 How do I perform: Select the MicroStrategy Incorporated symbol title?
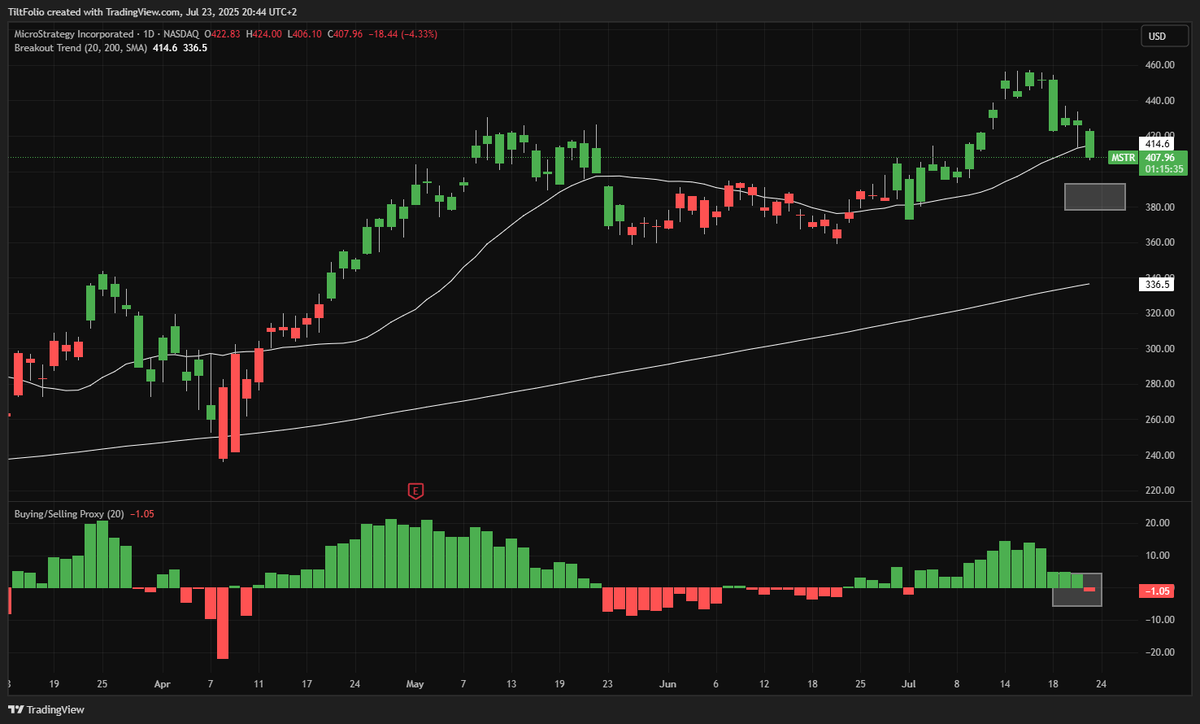(76, 34)
